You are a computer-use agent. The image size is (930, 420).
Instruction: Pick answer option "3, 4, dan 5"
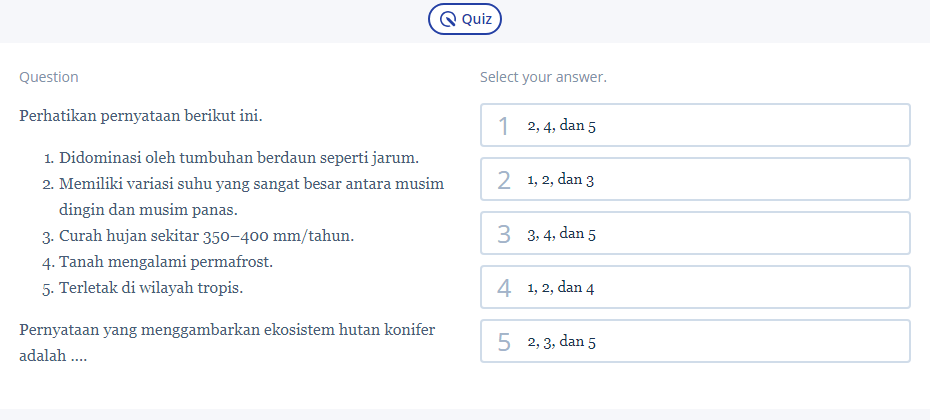tap(695, 233)
